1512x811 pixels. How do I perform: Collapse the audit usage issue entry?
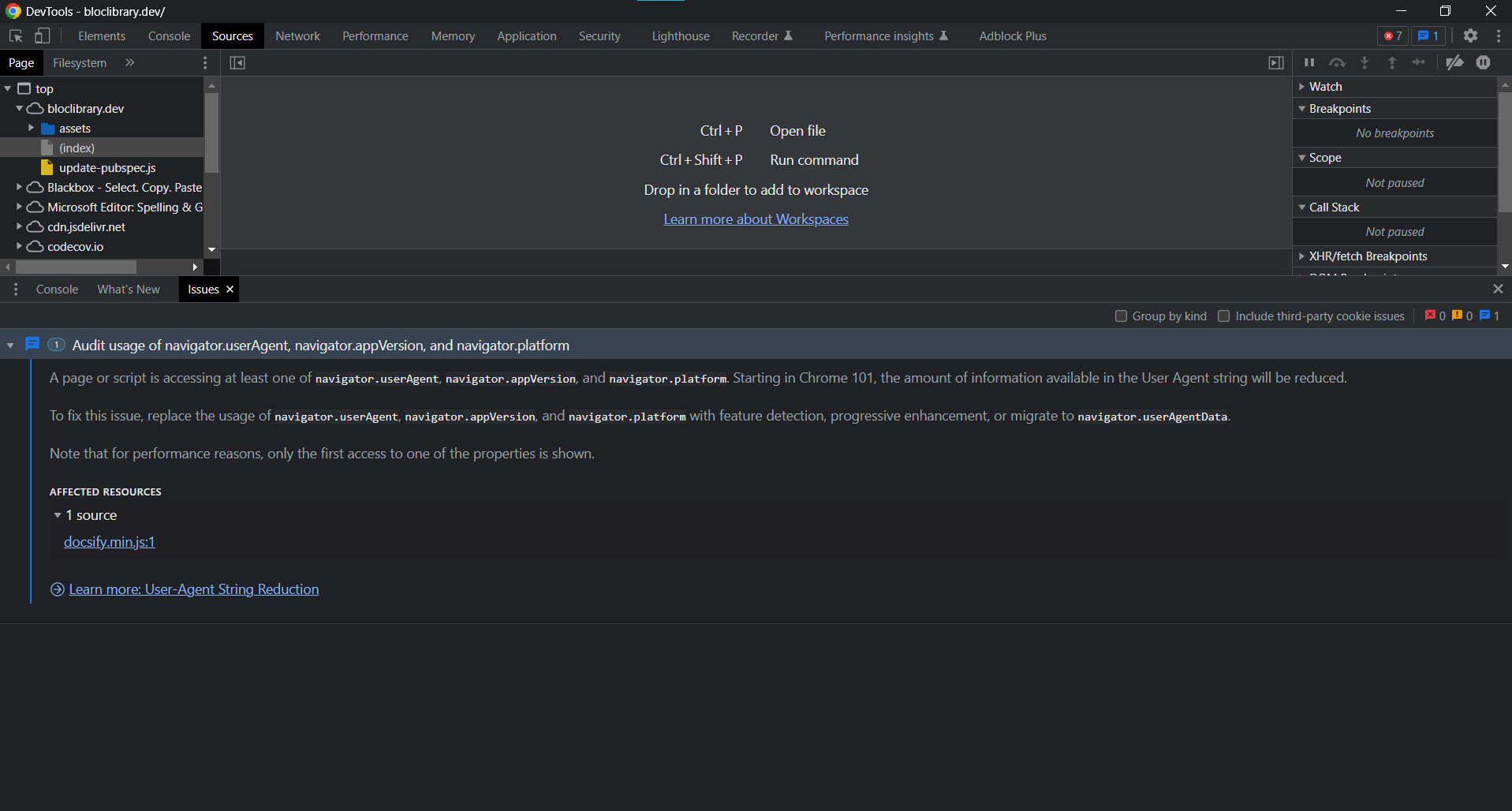(x=9, y=345)
